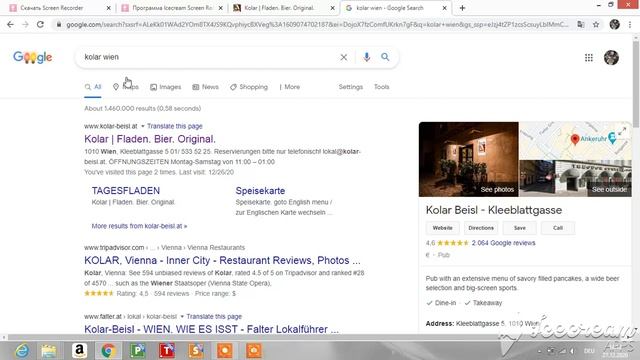Start voice search with microphone icon
The width and height of the screenshot is (640, 360).
367,57
